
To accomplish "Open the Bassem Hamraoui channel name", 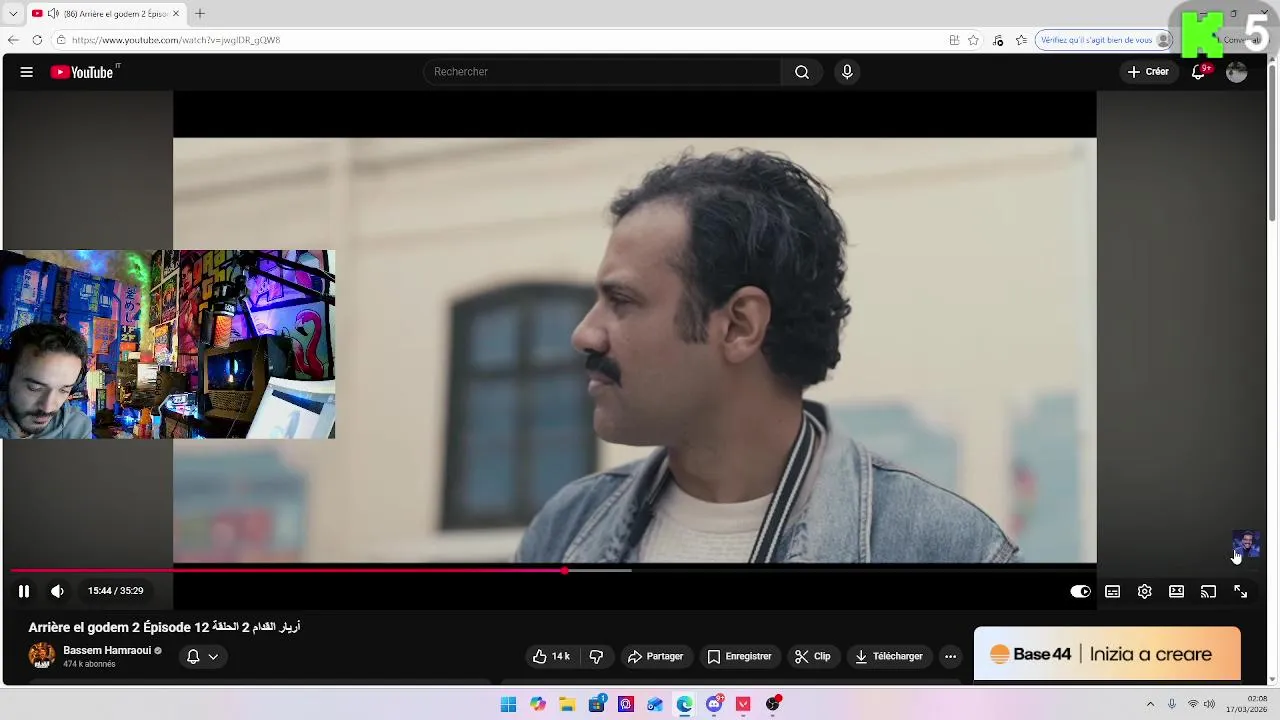I will click(x=107, y=651).
